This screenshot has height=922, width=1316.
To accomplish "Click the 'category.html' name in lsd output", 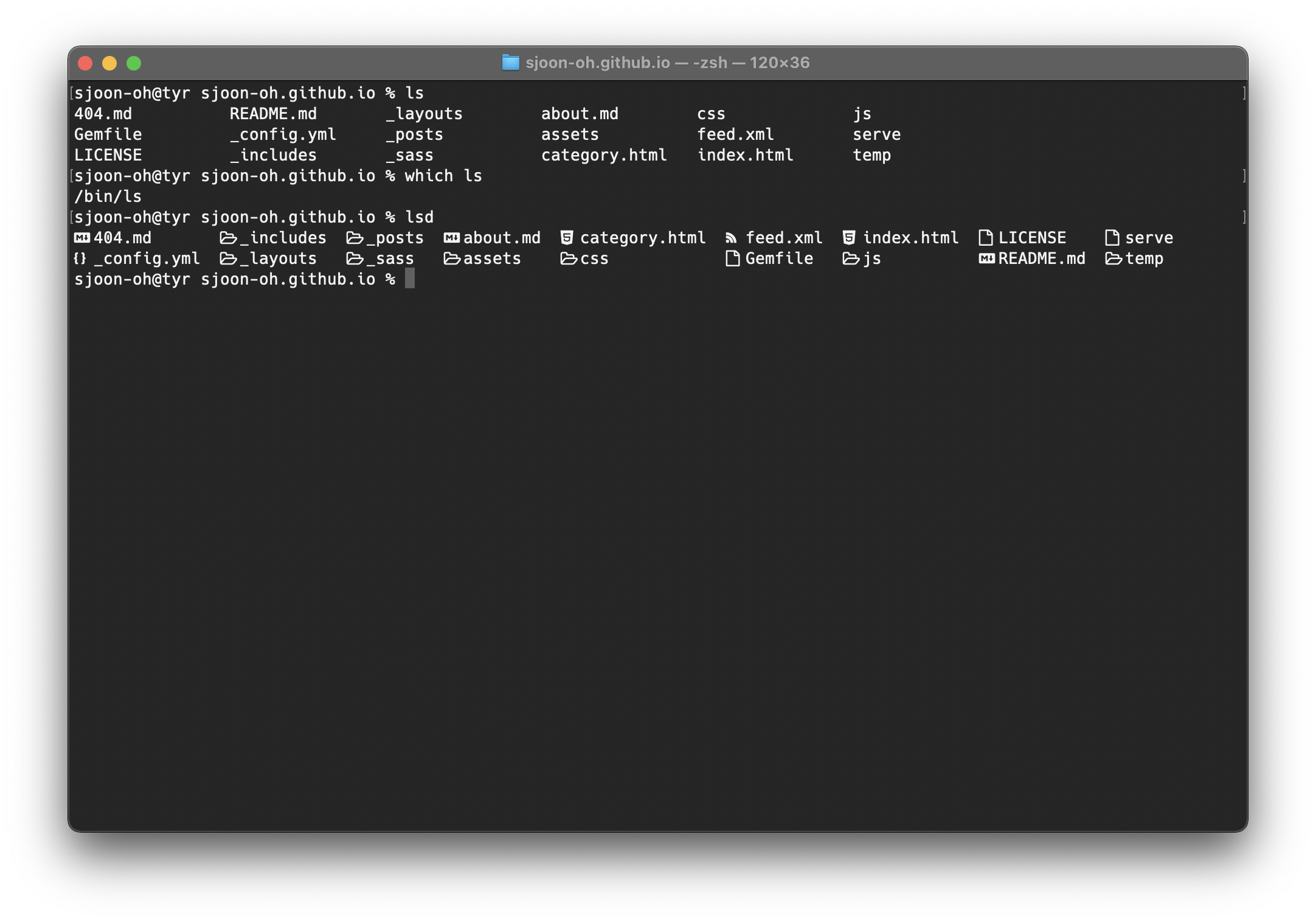I will [643, 238].
